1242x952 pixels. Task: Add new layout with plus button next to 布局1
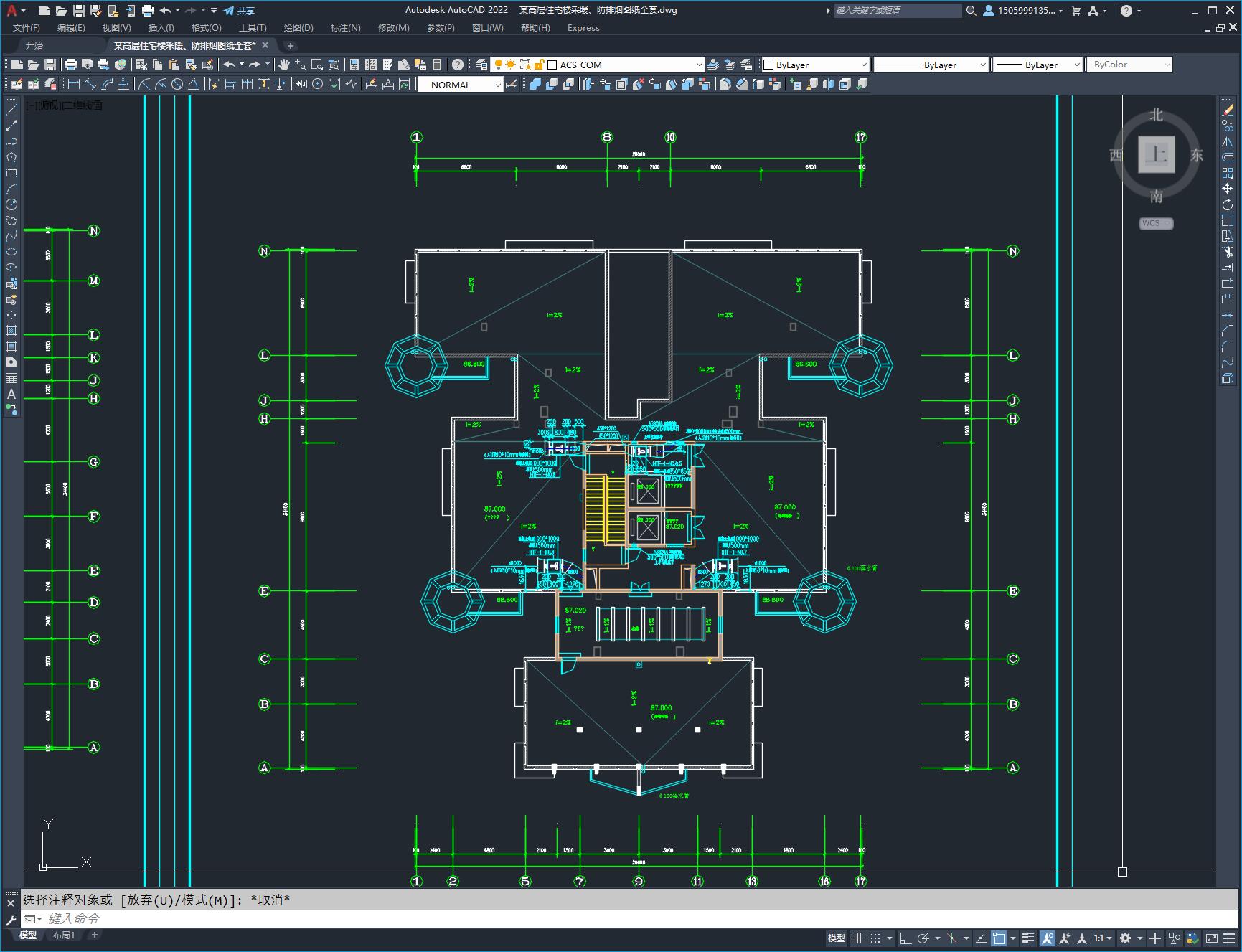pyautogui.click(x=94, y=935)
